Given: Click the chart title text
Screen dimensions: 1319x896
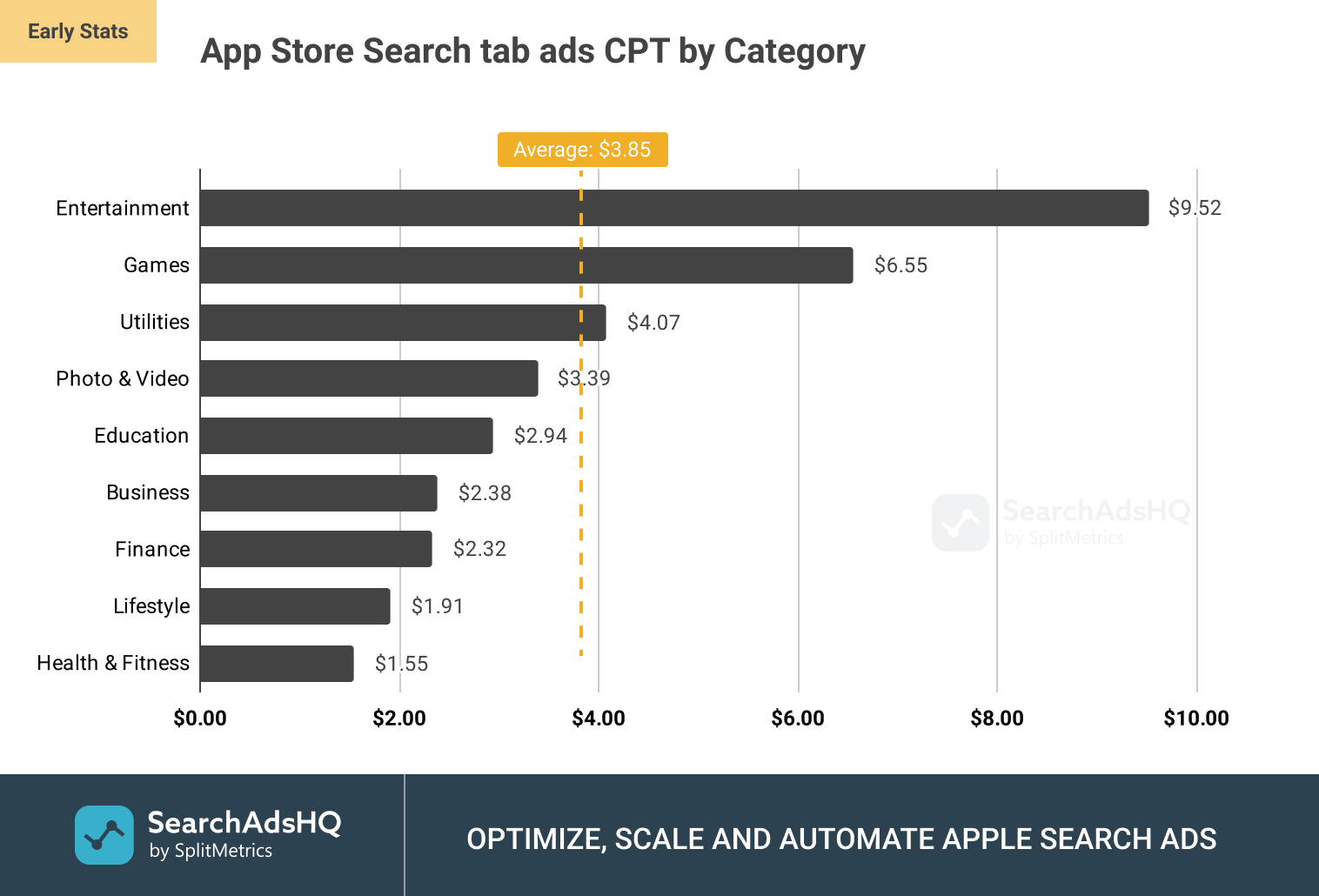Looking at the screenshot, I should (532, 51).
